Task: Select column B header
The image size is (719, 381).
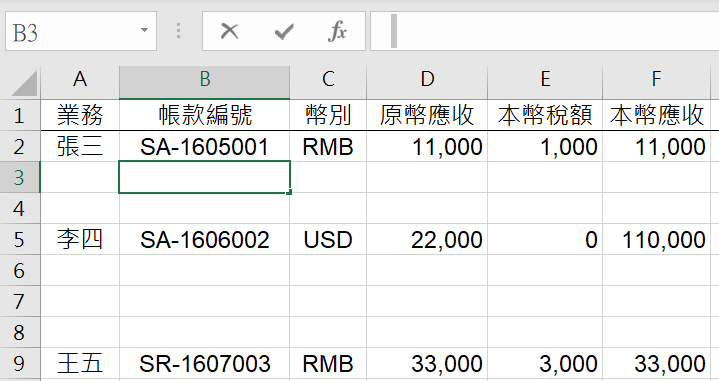Action: coord(205,82)
